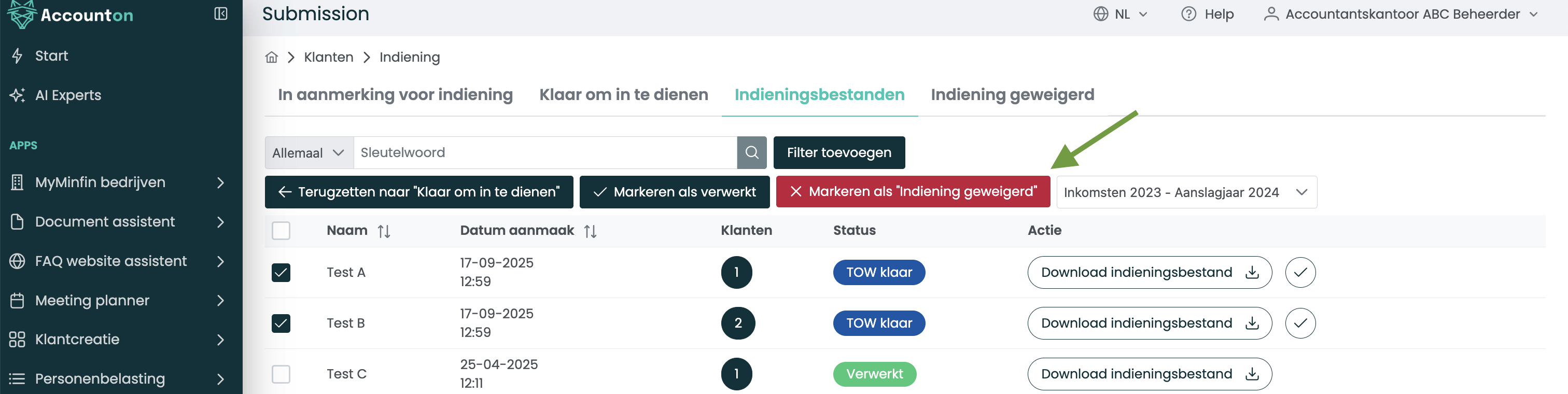
Task: Collapse the sidebar panel icon
Action: [220, 14]
